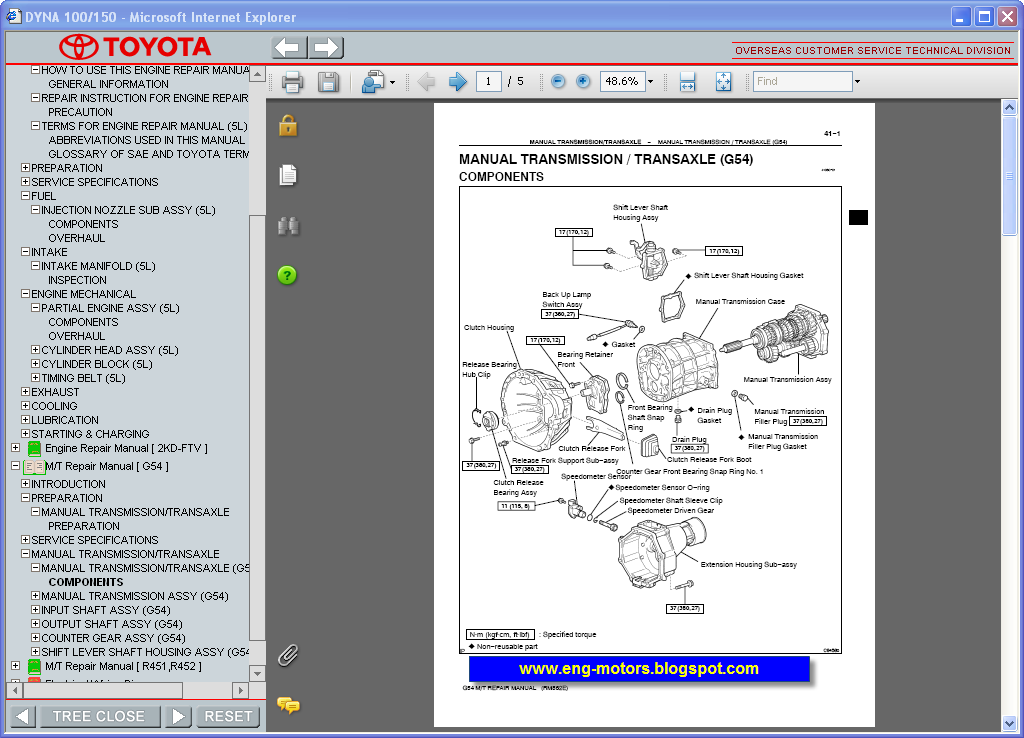The image size is (1024, 738).
Task: Expand CYLINDER HEAD ASSY (5L) node
Action: tap(35, 350)
